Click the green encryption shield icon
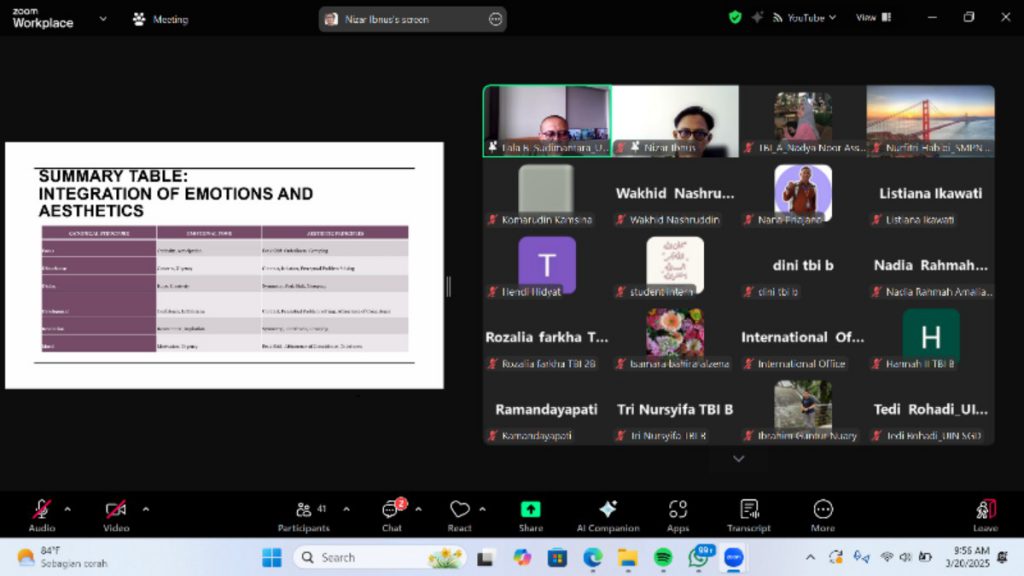Image resolution: width=1024 pixels, height=576 pixels. (x=735, y=18)
